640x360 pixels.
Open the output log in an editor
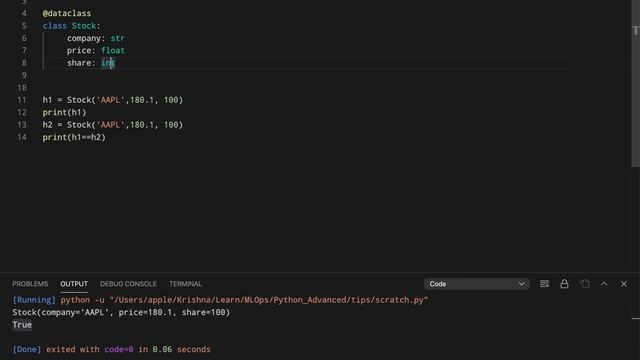point(584,284)
